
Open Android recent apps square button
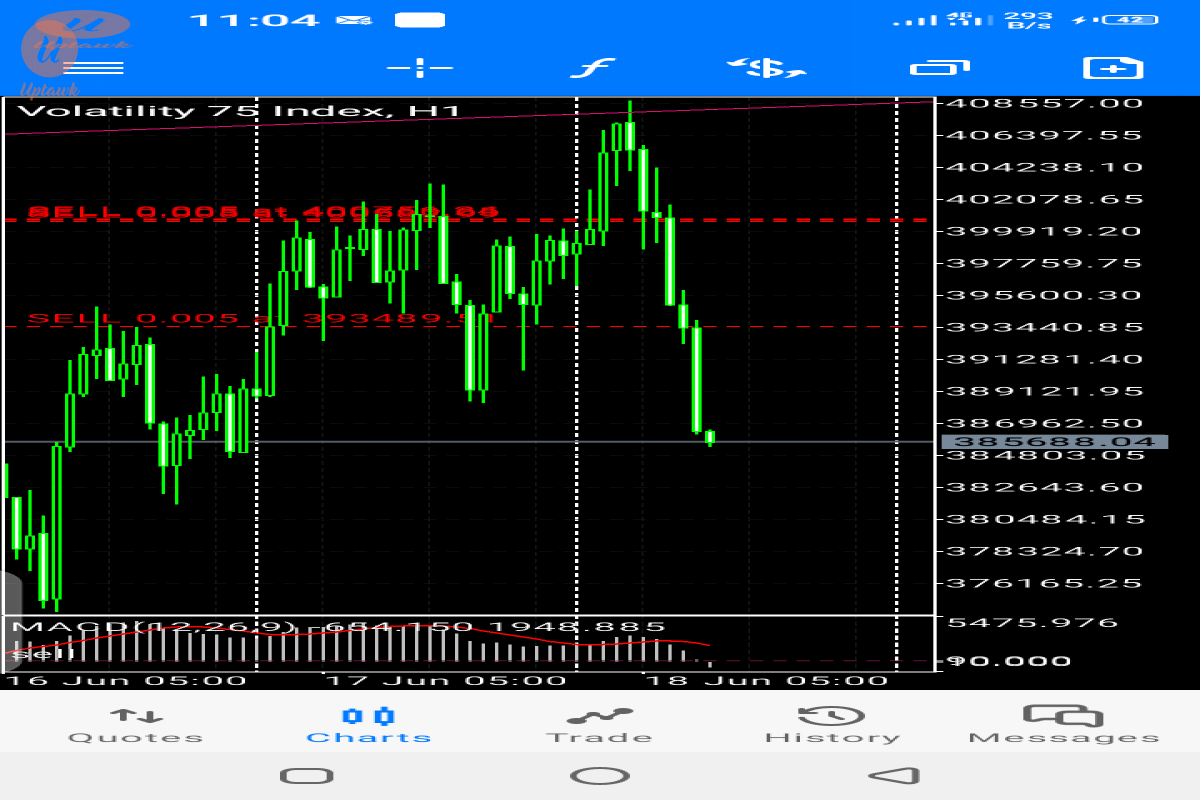306,776
